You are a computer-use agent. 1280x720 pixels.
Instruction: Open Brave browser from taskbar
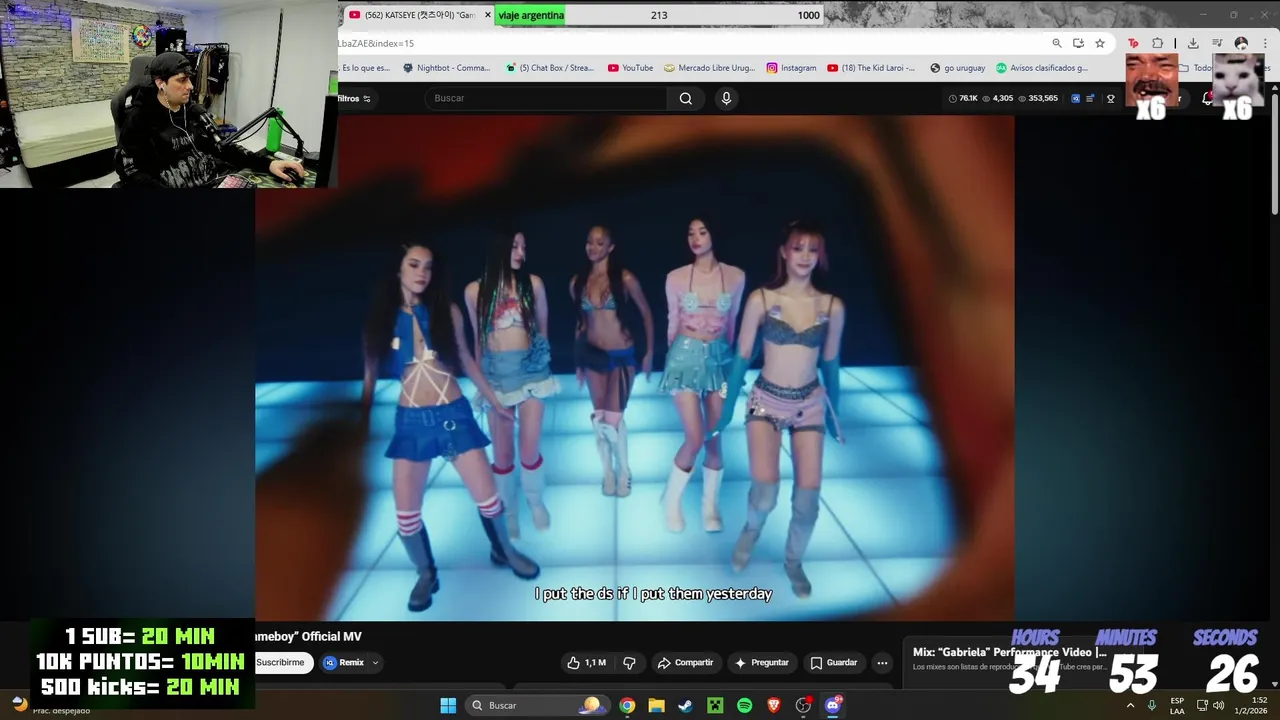773,705
